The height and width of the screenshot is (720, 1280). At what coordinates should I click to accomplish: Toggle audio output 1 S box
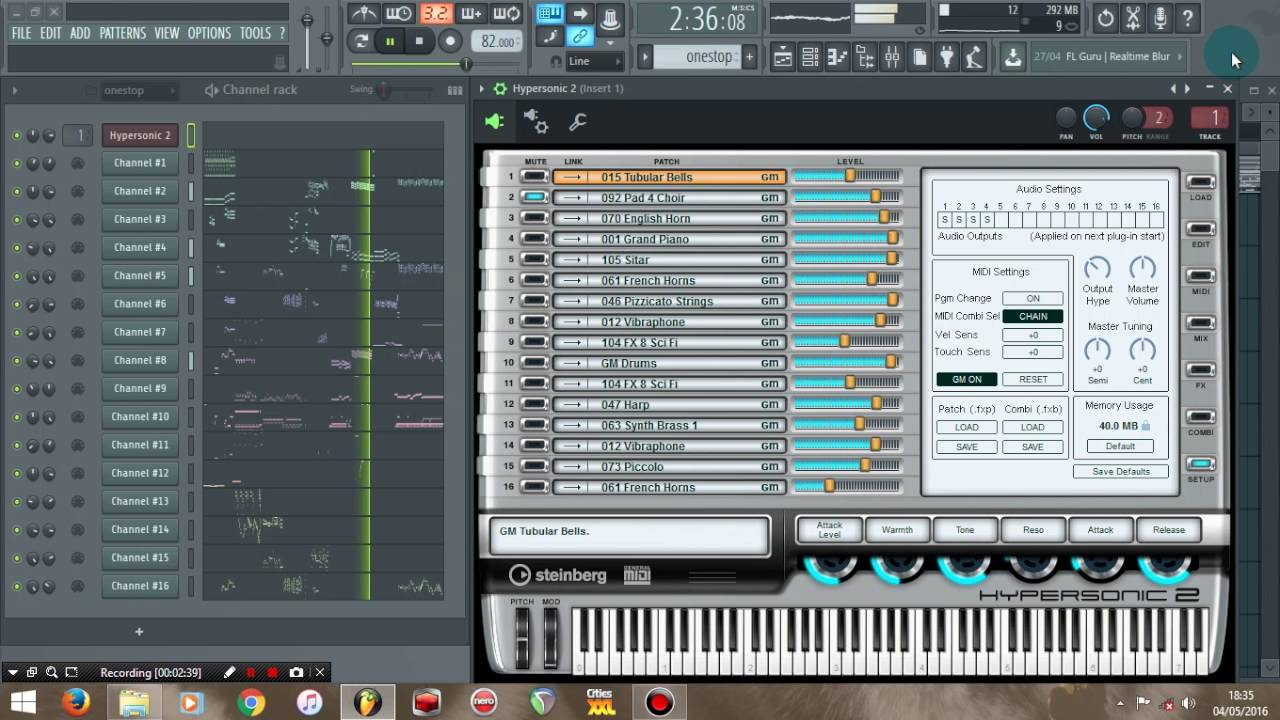coord(944,219)
